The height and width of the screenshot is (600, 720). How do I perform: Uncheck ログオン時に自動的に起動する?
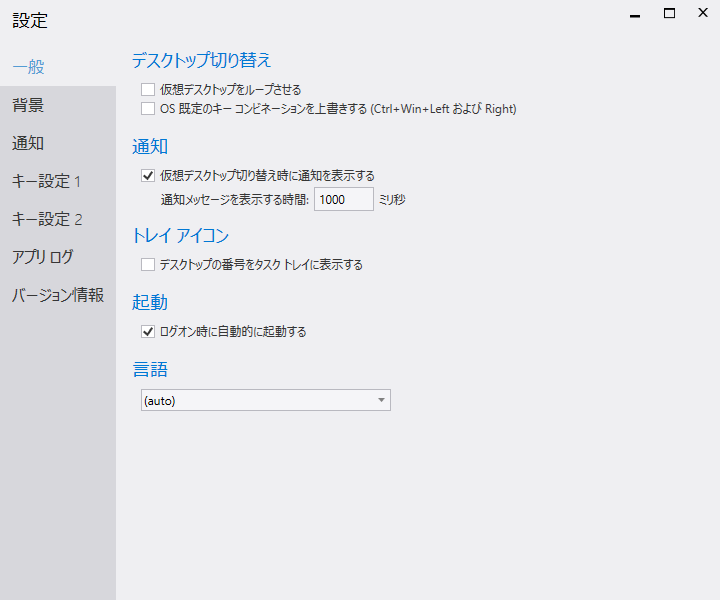(148, 331)
